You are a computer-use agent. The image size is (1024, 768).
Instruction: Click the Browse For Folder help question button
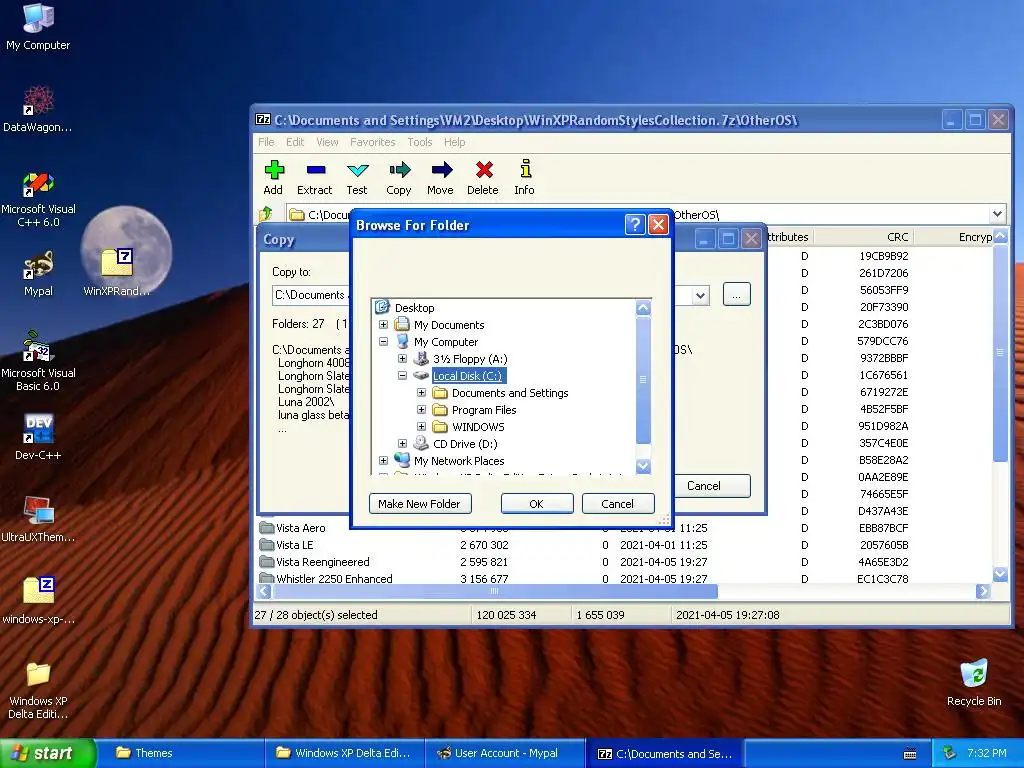(635, 225)
